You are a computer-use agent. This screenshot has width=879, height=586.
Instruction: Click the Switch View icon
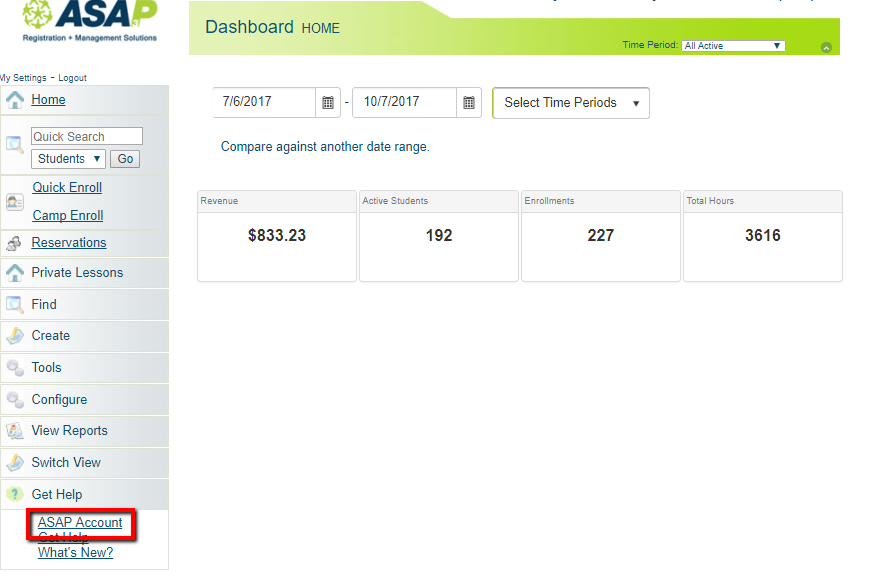point(15,463)
